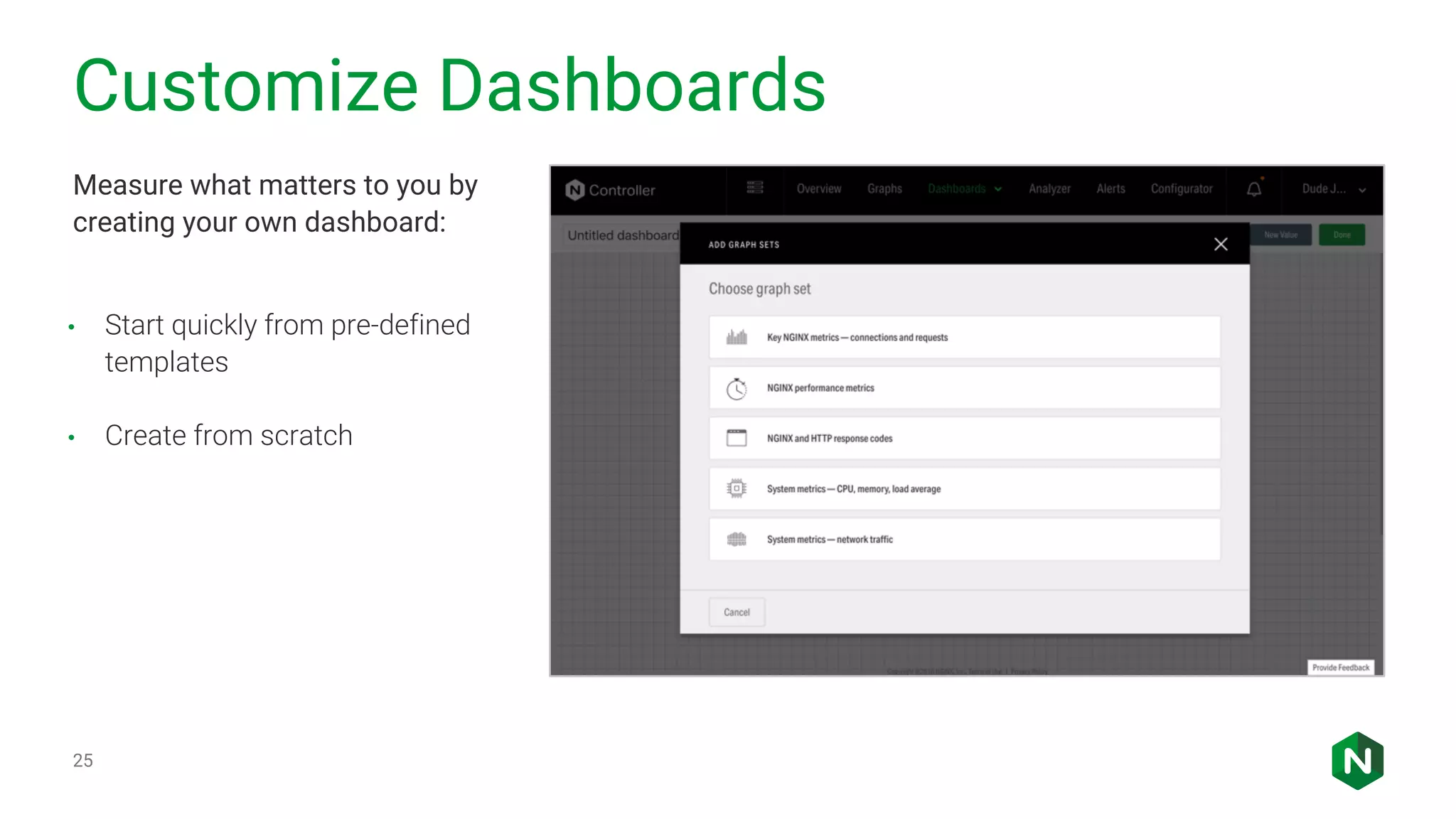
Task: Click the browser window icon for response codes
Action: click(x=737, y=438)
